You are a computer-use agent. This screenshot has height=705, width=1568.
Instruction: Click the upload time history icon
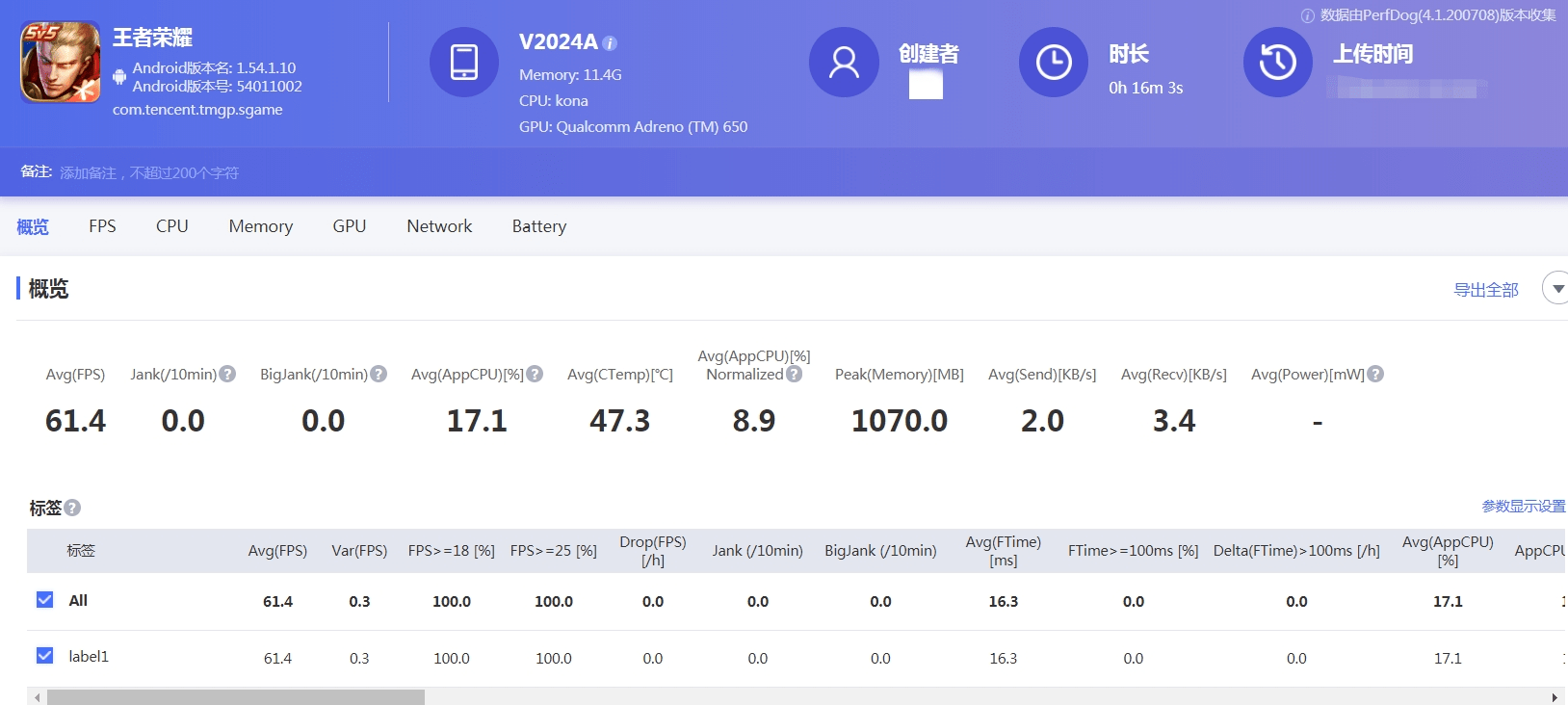click(1278, 63)
